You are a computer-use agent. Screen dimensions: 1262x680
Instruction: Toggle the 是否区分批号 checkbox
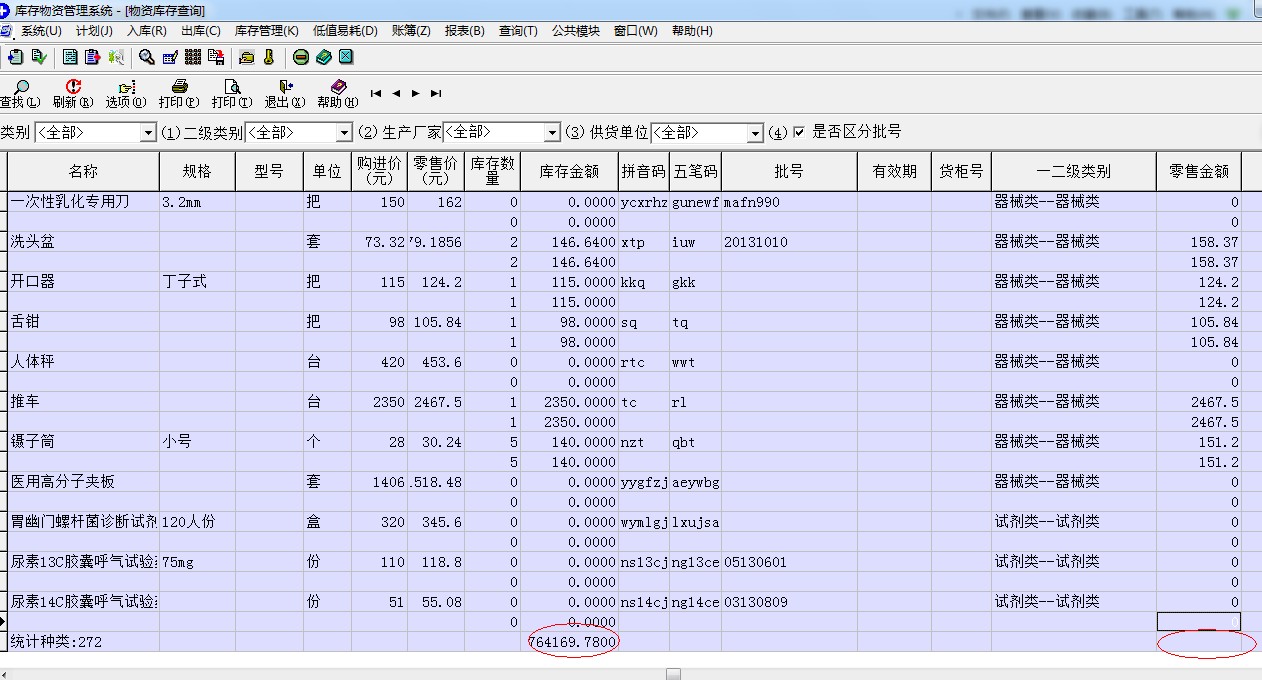799,132
